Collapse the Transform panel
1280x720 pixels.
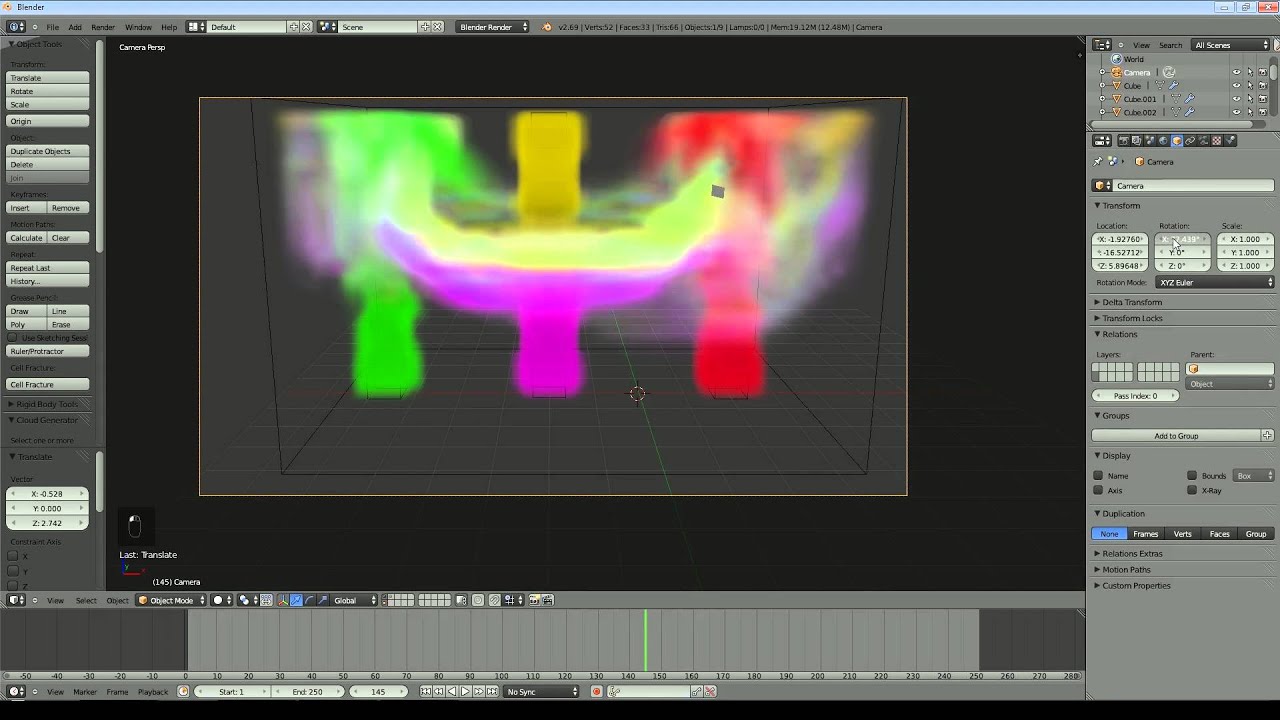[1120, 205]
